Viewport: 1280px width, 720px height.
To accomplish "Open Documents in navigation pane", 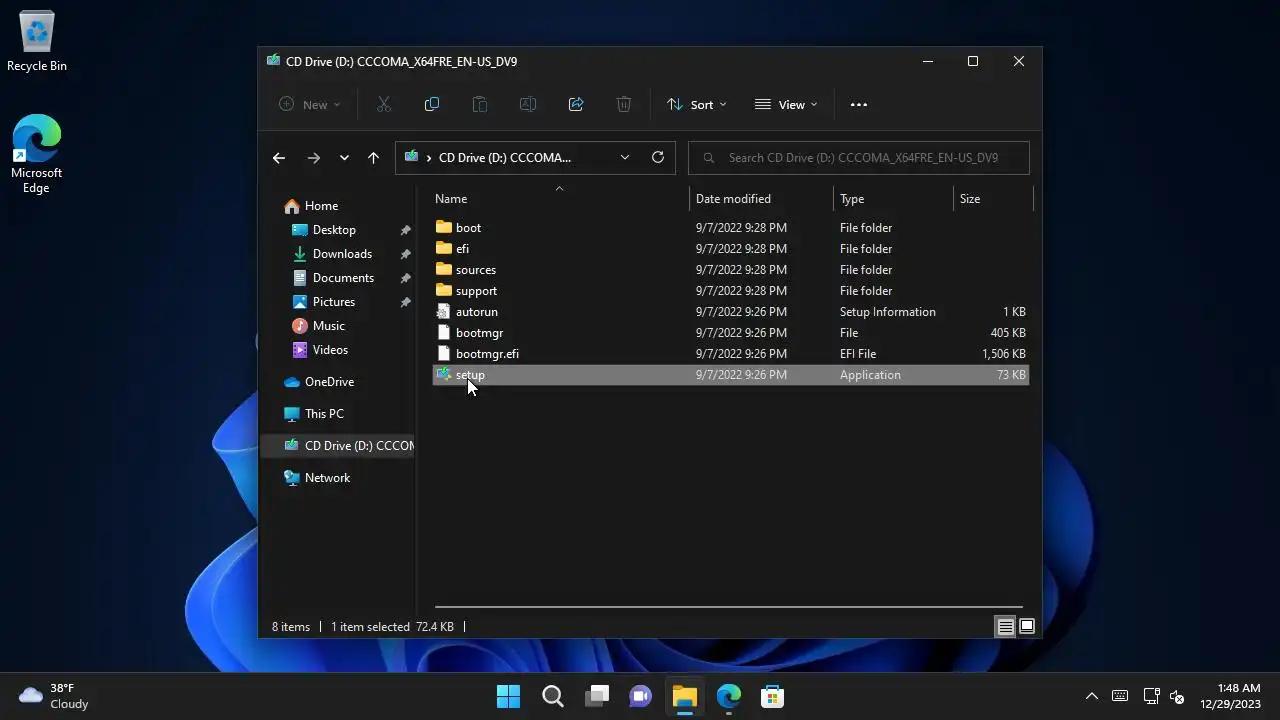I will pos(343,278).
